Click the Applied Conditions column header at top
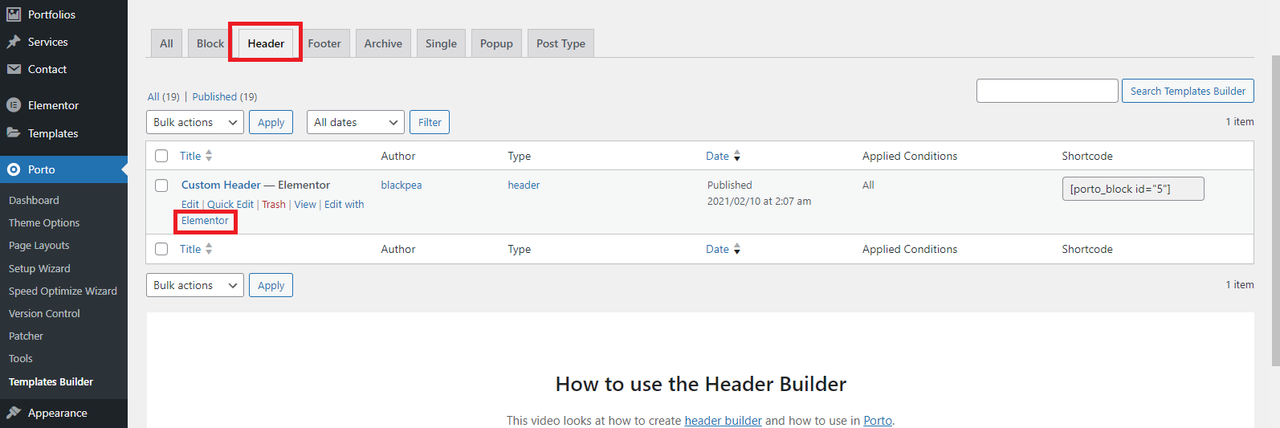This screenshot has height=428, width=1280. coord(910,156)
